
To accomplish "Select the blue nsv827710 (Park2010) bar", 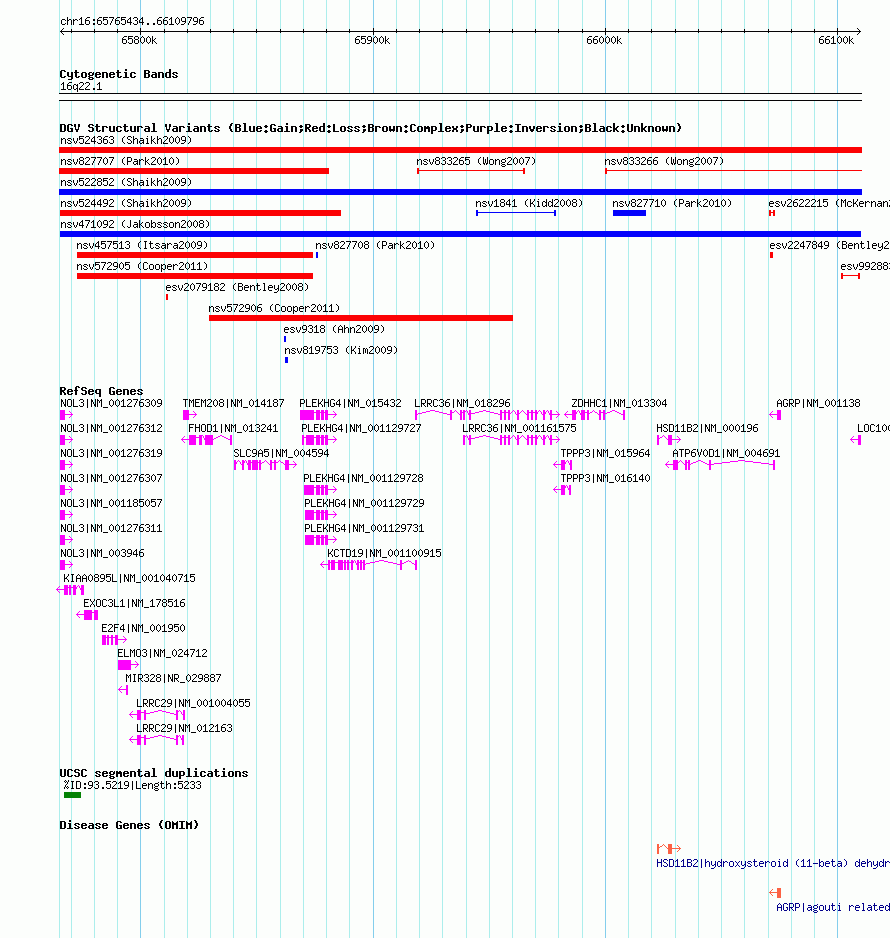I will (x=629, y=213).
